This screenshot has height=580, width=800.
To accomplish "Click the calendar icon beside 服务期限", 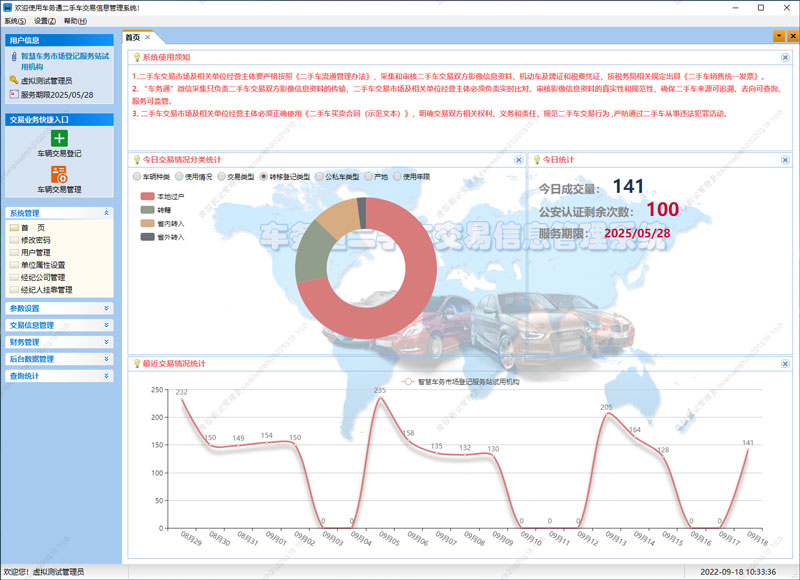I will pyautogui.click(x=13, y=94).
